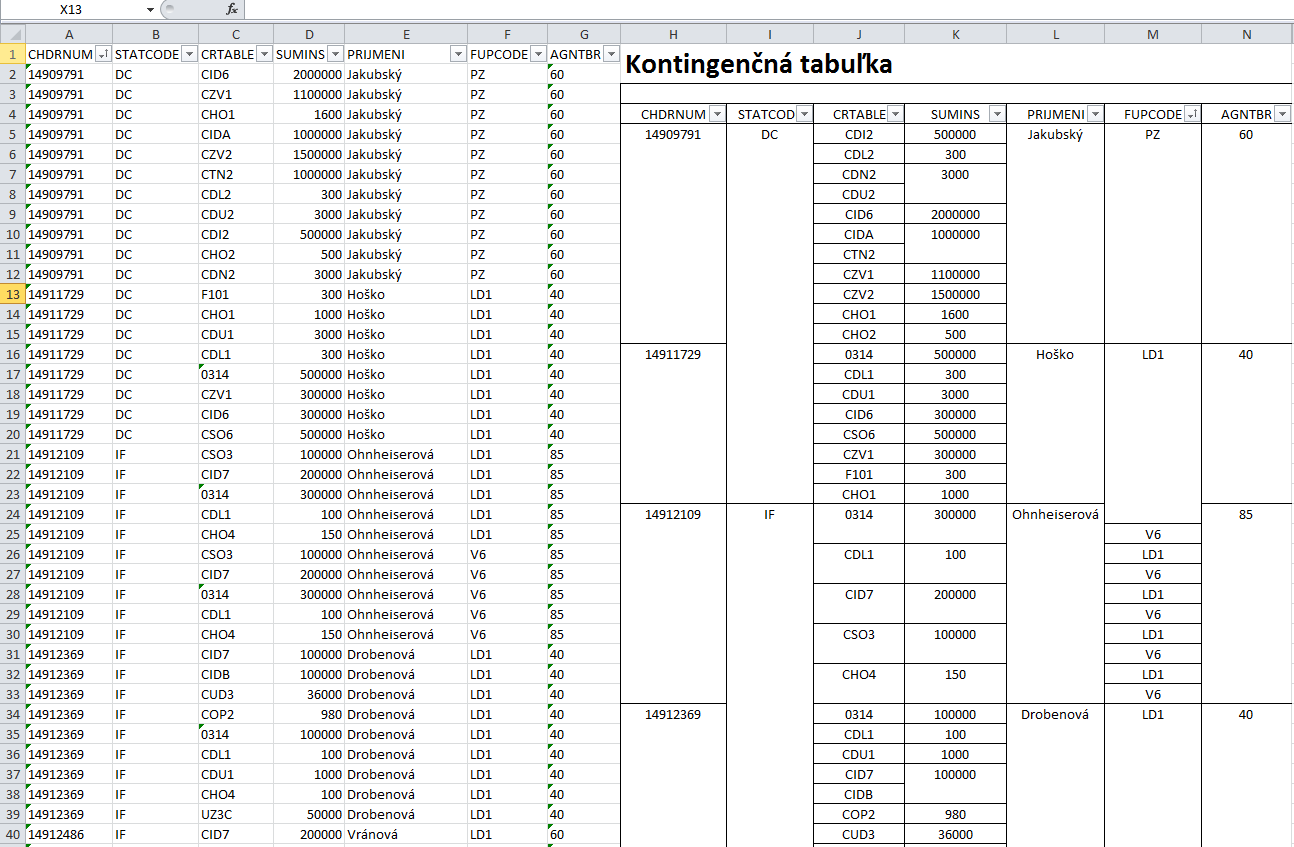Select cell E21 containing Ohnheiserová
1294x847 pixels.
coord(405,454)
